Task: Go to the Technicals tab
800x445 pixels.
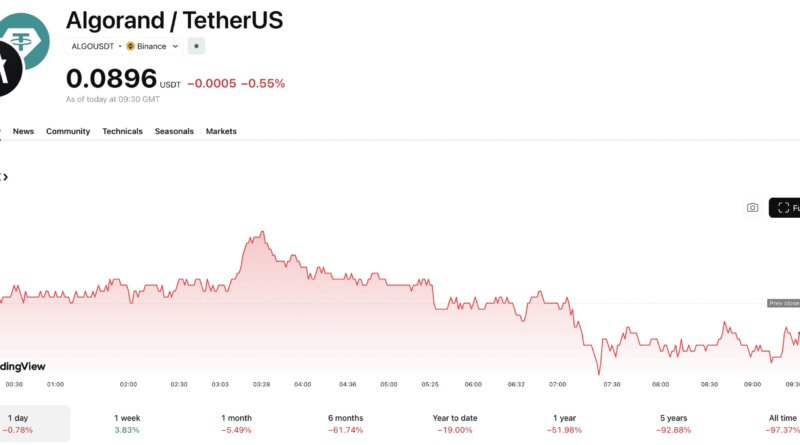Action: pos(122,131)
